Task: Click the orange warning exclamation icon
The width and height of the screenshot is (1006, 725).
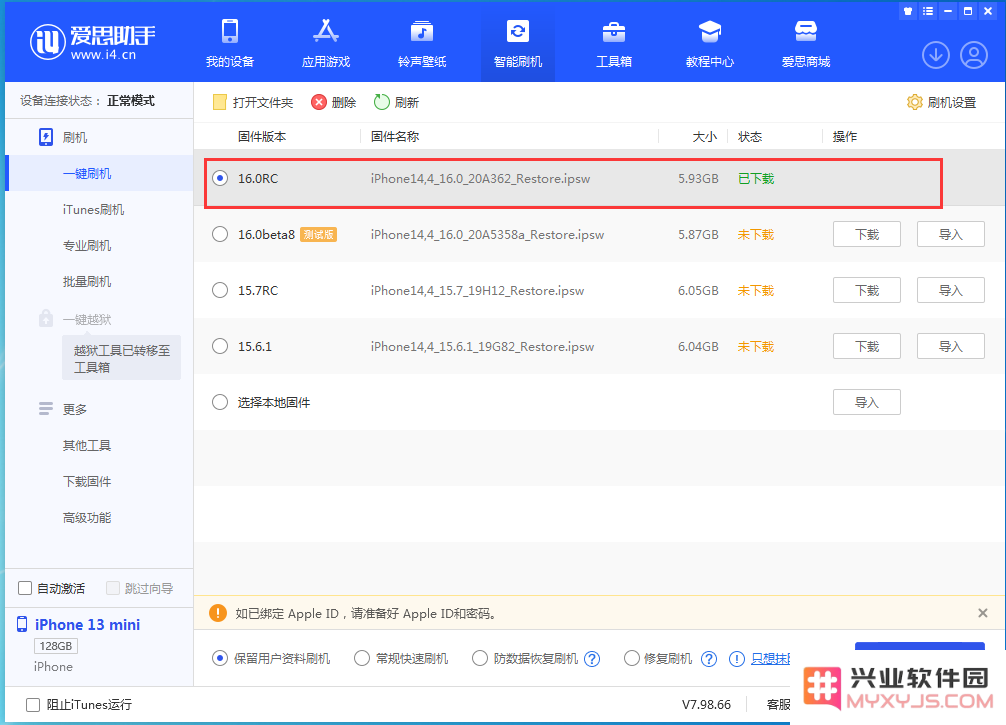Action: click(x=218, y=613)
